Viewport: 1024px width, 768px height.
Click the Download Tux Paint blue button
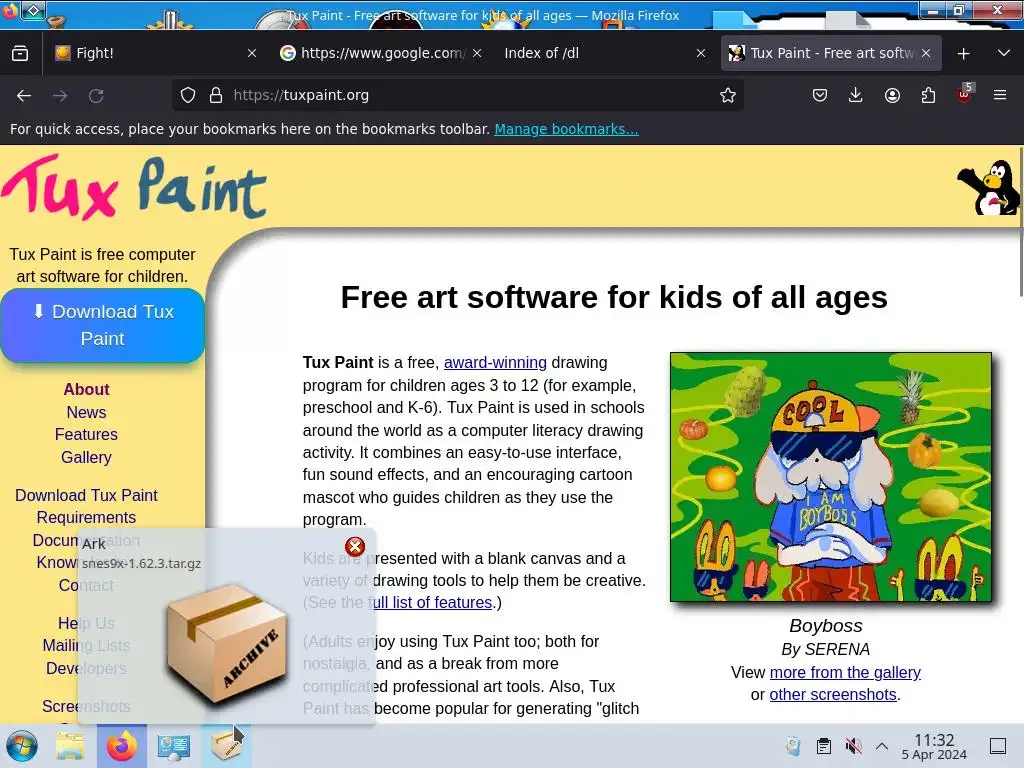(x=103, y=325)
